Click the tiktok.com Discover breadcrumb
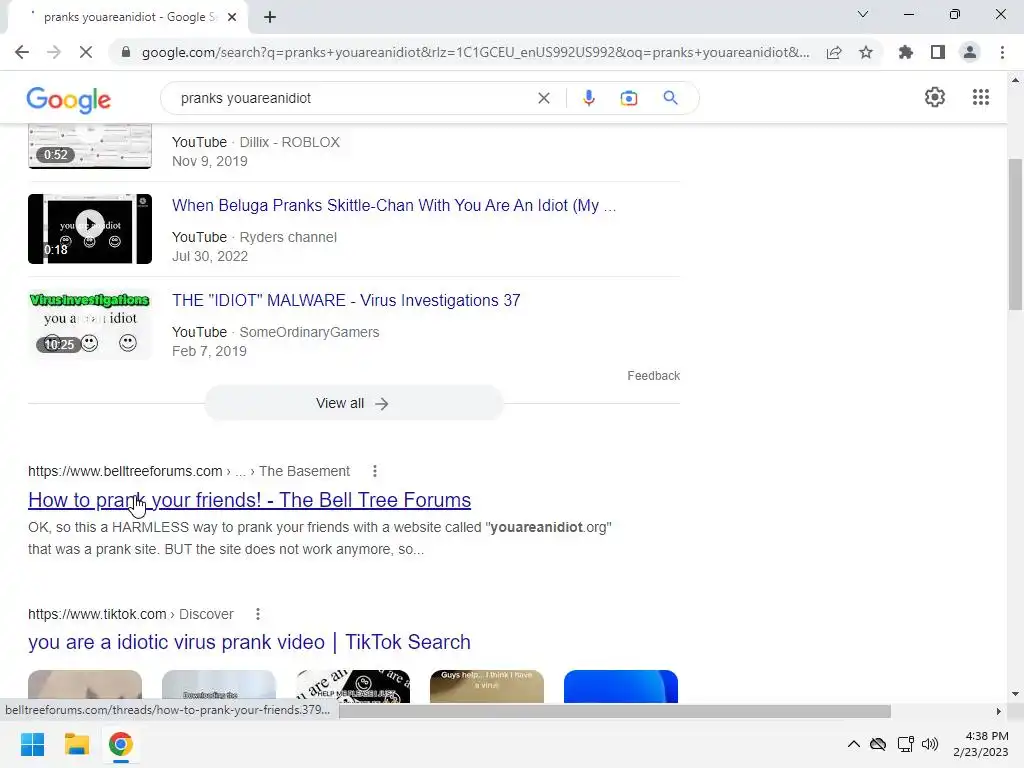This screenshot has width=1024, height=768. 131,614
